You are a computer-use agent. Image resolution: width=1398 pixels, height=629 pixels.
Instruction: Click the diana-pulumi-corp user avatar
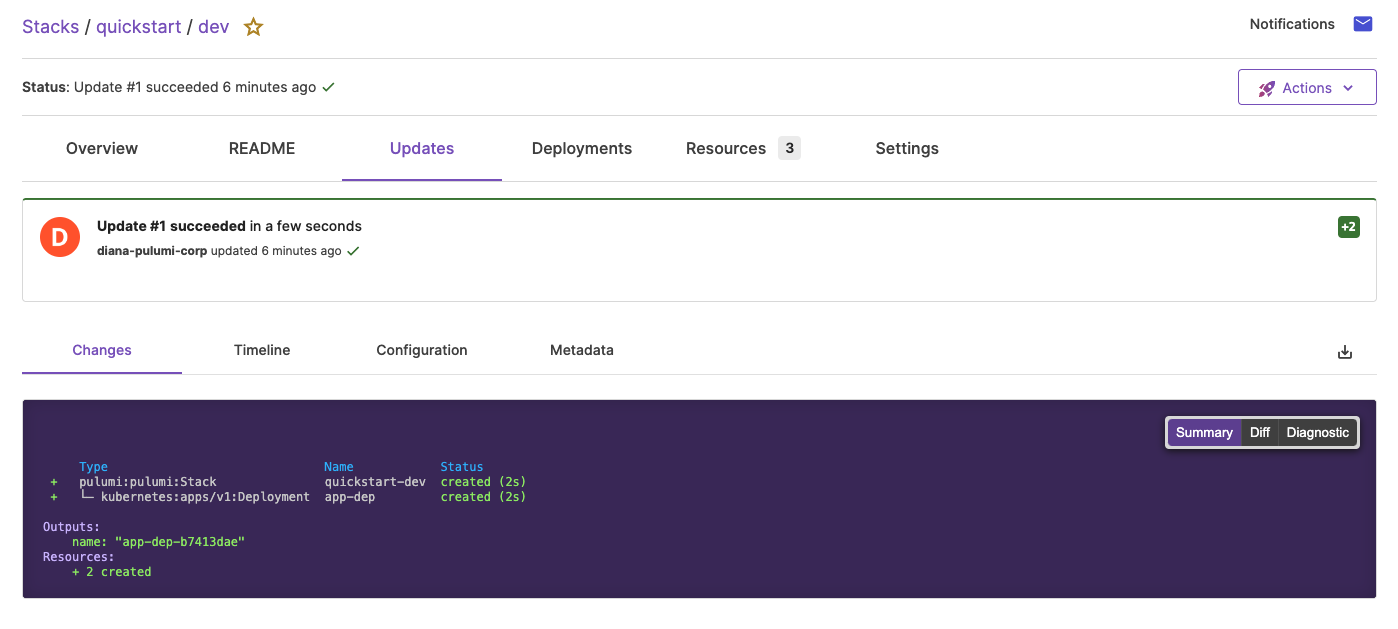[59, 238]
